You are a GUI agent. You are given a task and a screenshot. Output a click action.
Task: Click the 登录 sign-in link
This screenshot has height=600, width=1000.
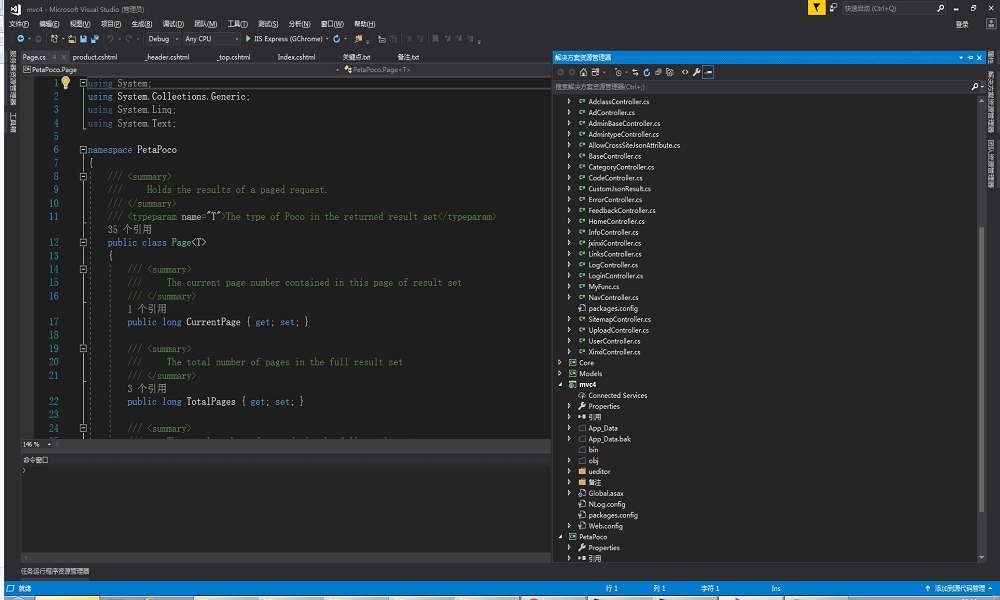point(962,24)
